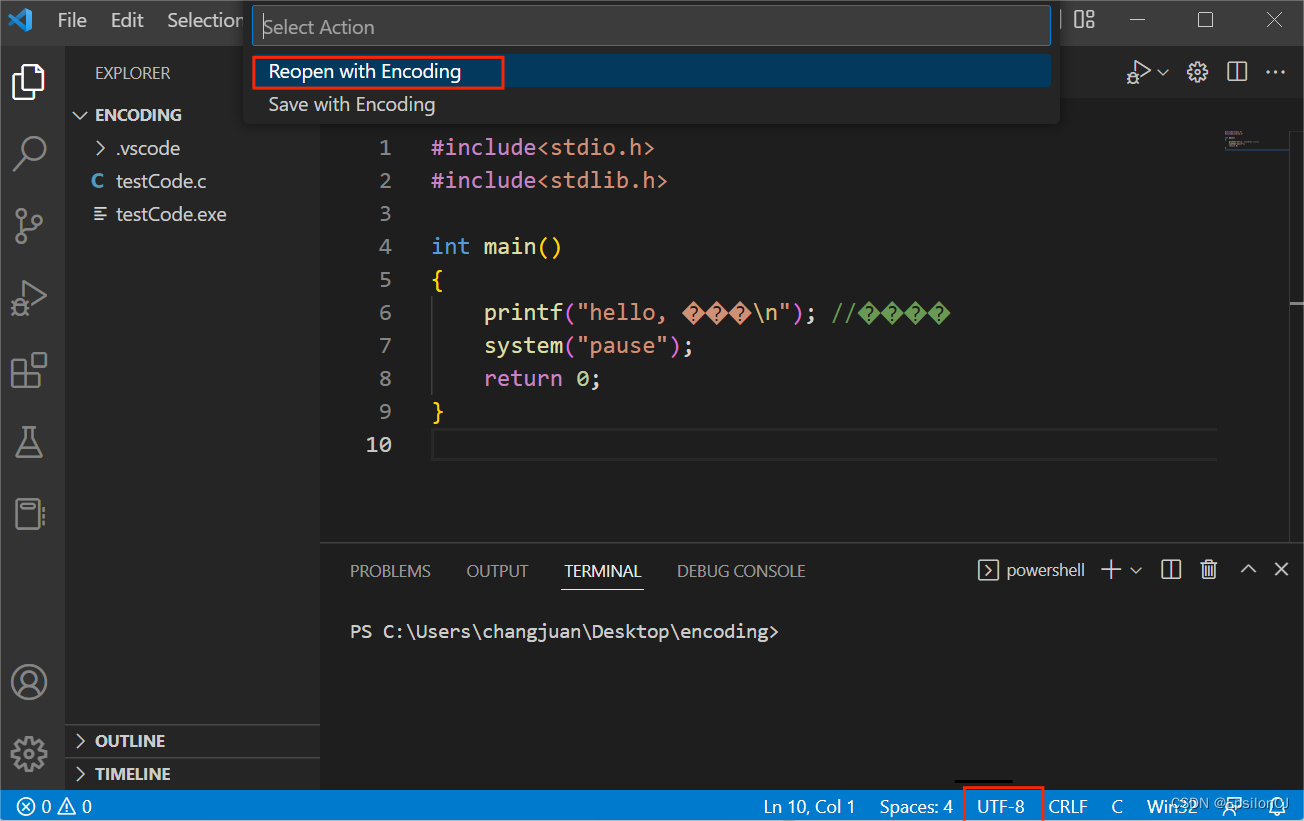Click the system("pause"); line
This screenshot has width=1304, height=821.
coord(588,346)
